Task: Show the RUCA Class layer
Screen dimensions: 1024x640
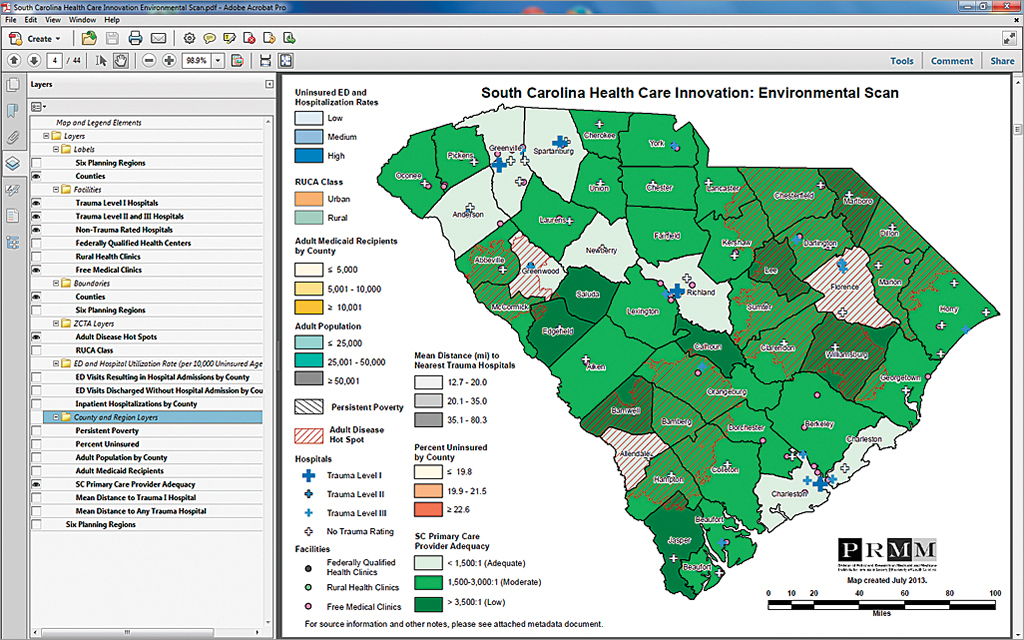Action: [37, 350]
